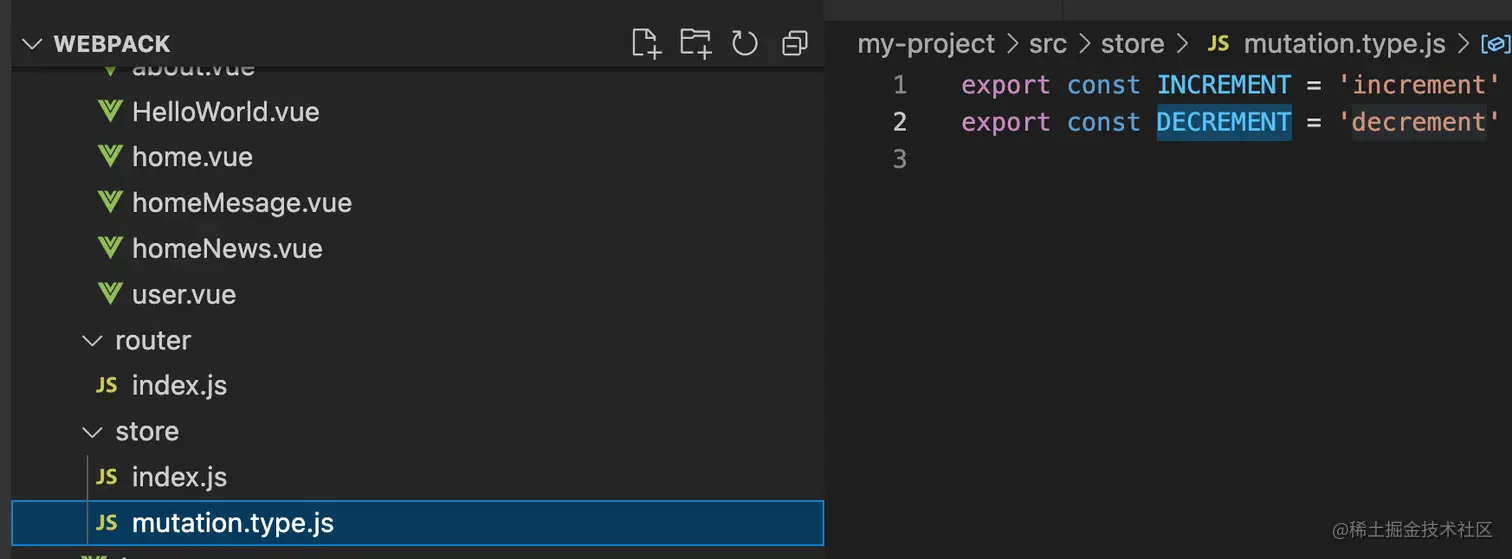Open home.vue file
The height and width of the screenshot is (559, 1512).
tap(192, 157)
